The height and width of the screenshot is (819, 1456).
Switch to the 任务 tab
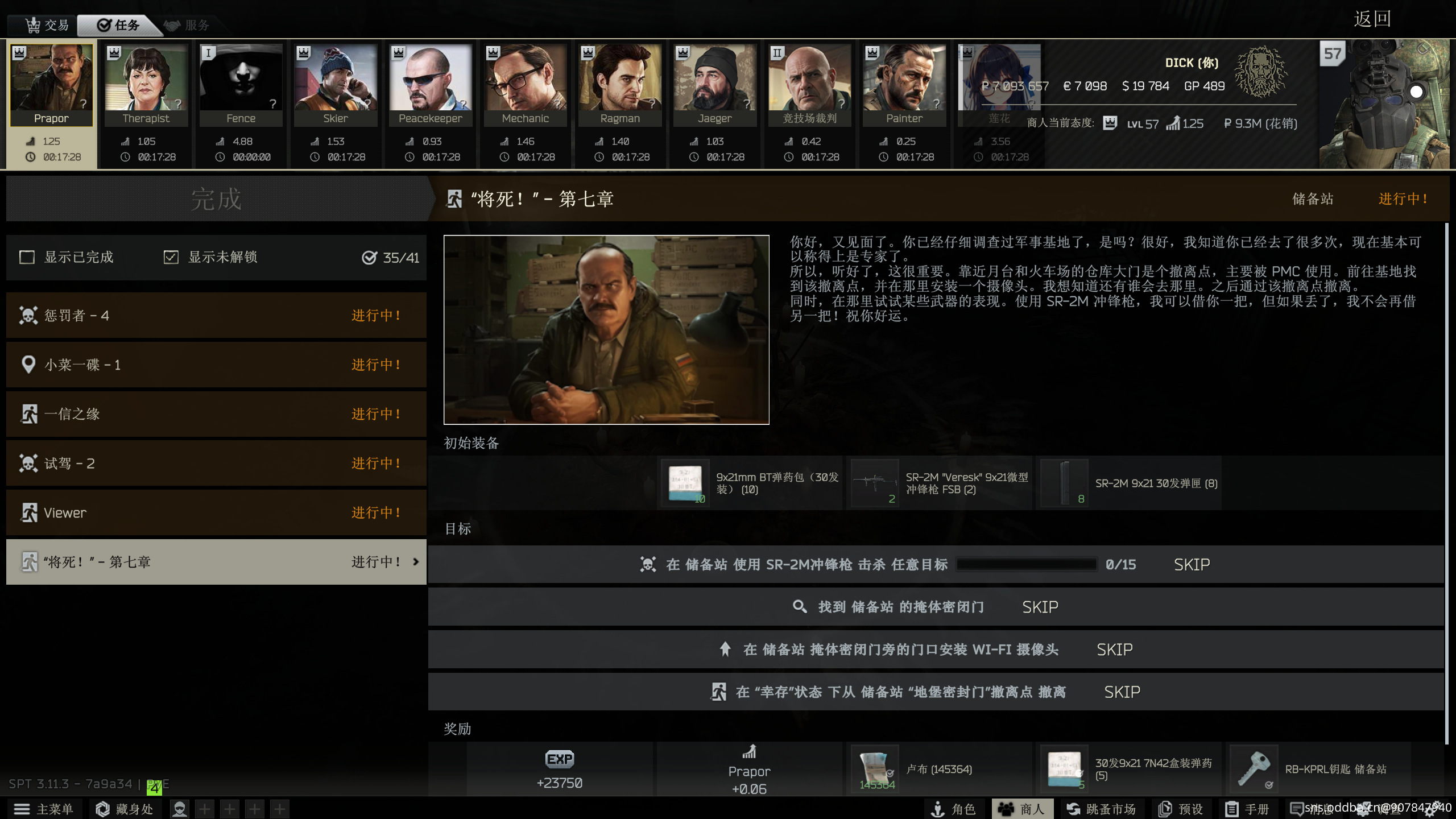[118, 25]
